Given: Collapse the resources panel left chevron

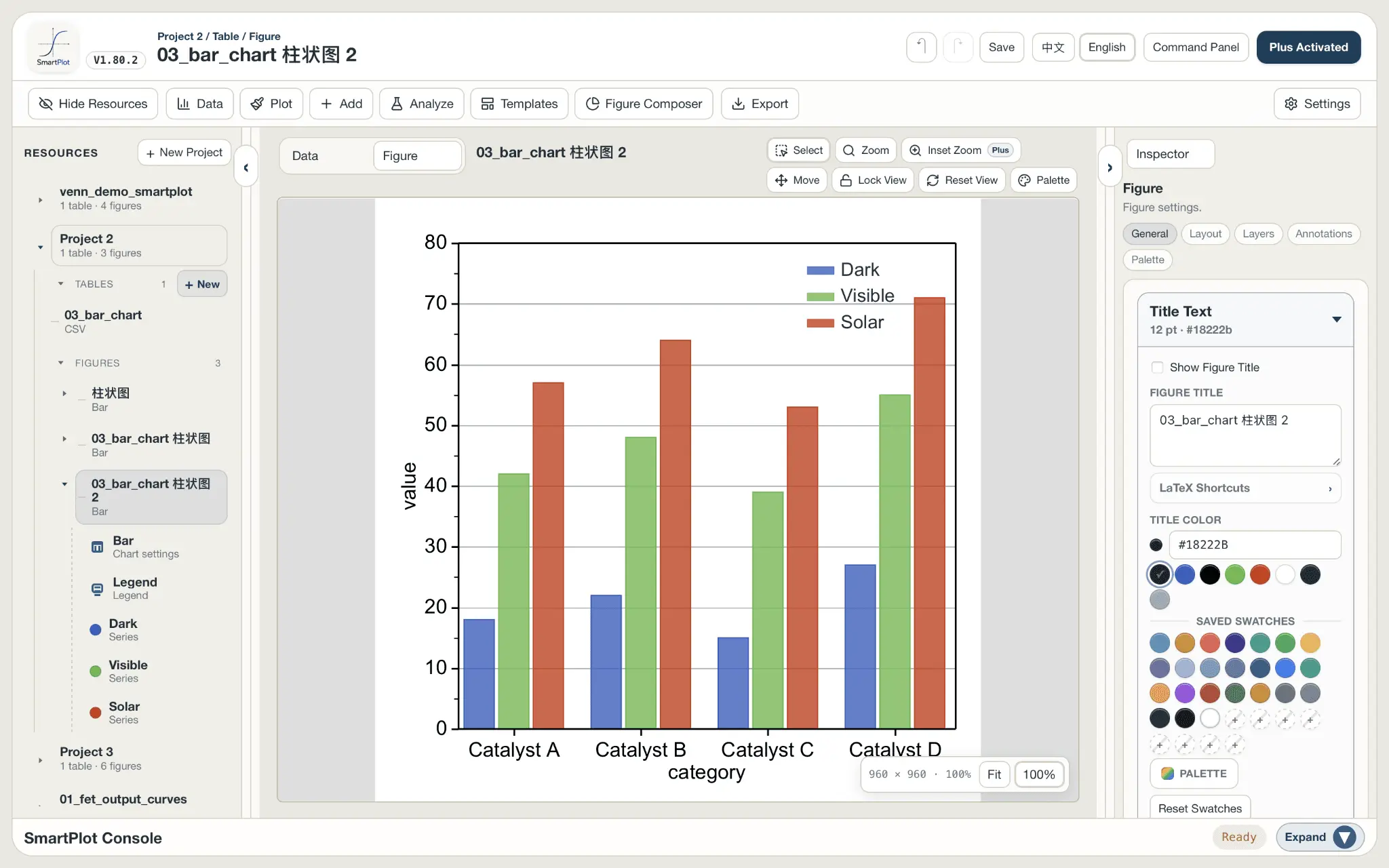Looking at the screenshot, I should (x=246, y=167).
